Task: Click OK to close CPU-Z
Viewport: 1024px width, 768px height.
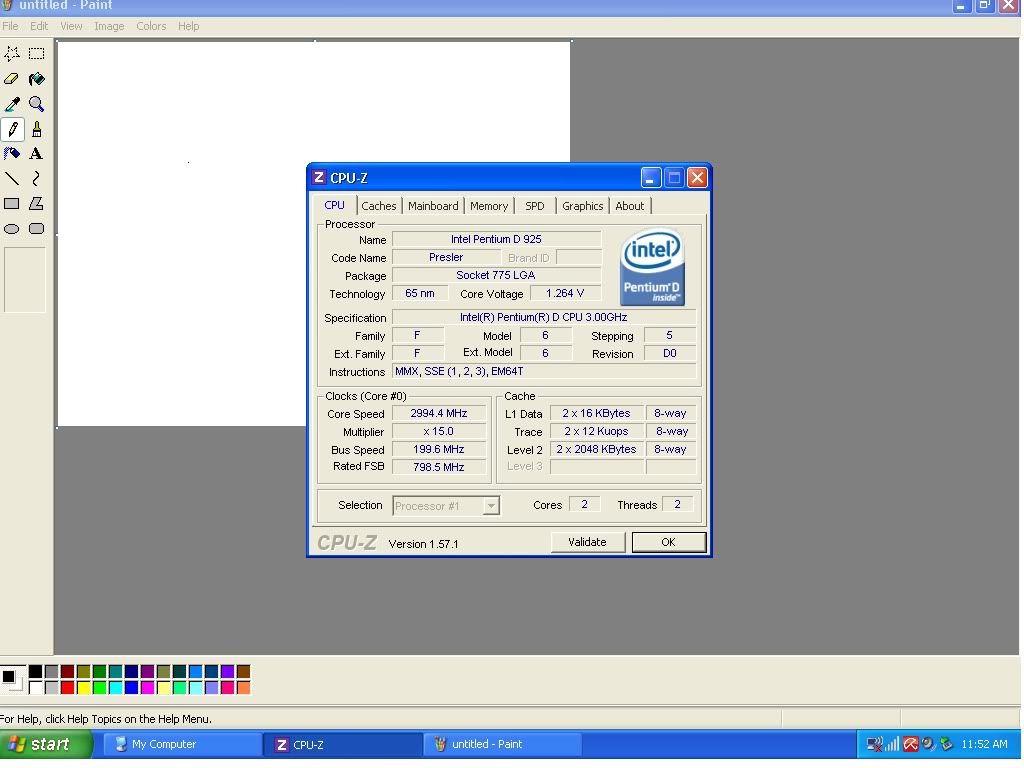Action: 668,542
